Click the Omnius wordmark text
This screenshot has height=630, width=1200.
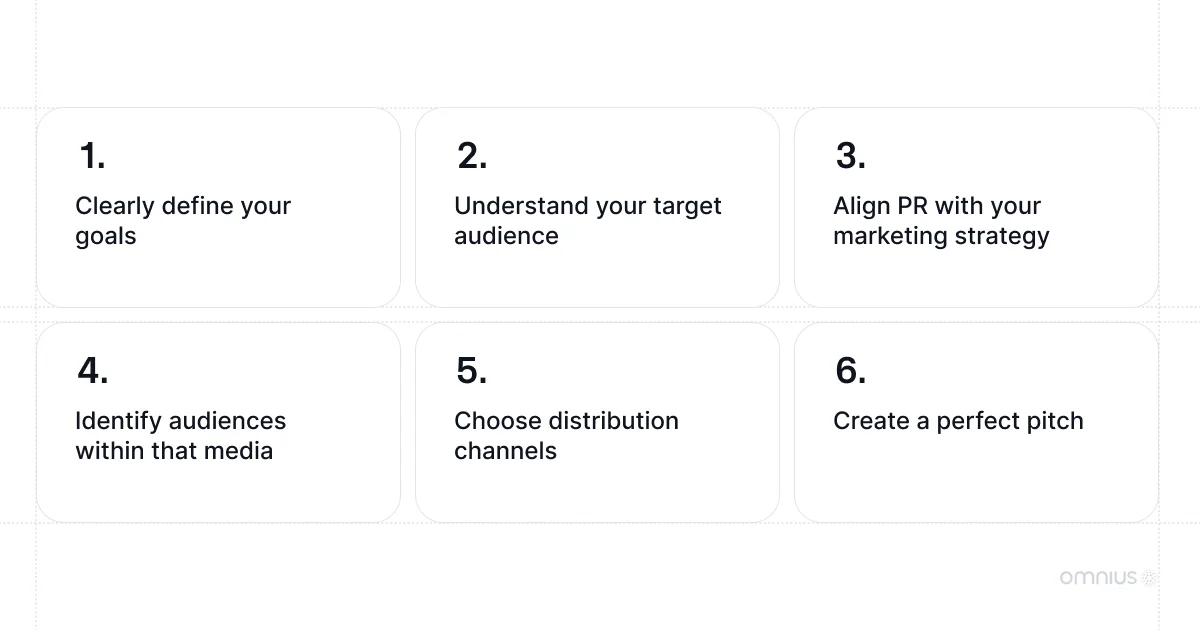click(1098, 577)
